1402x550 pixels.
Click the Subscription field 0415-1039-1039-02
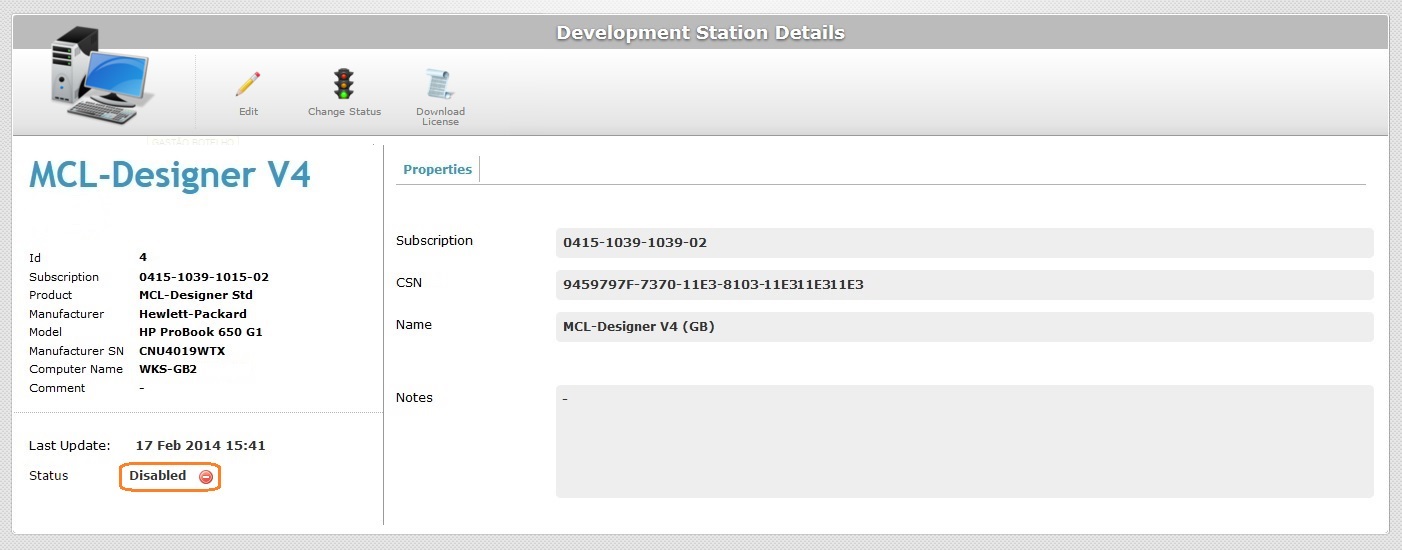pos(964,243)
